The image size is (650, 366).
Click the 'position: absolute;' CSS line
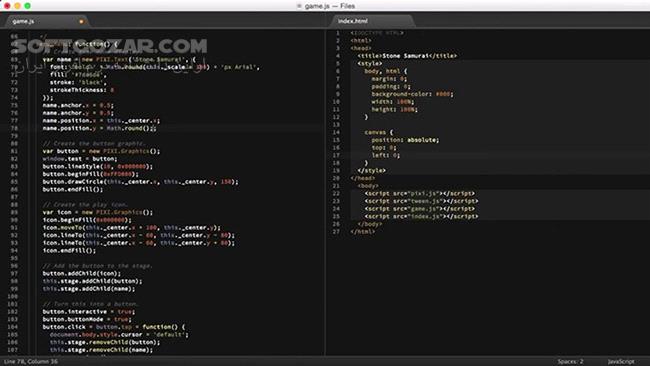point(405,140)
